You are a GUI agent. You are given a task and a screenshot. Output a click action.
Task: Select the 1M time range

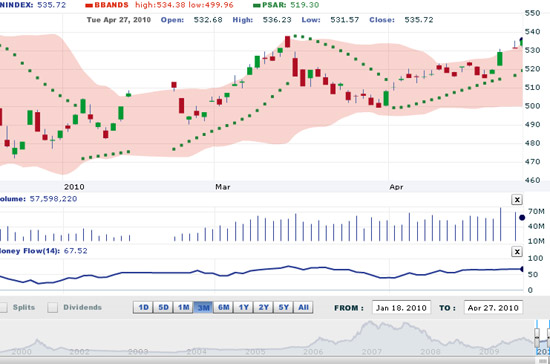point(183,308)
